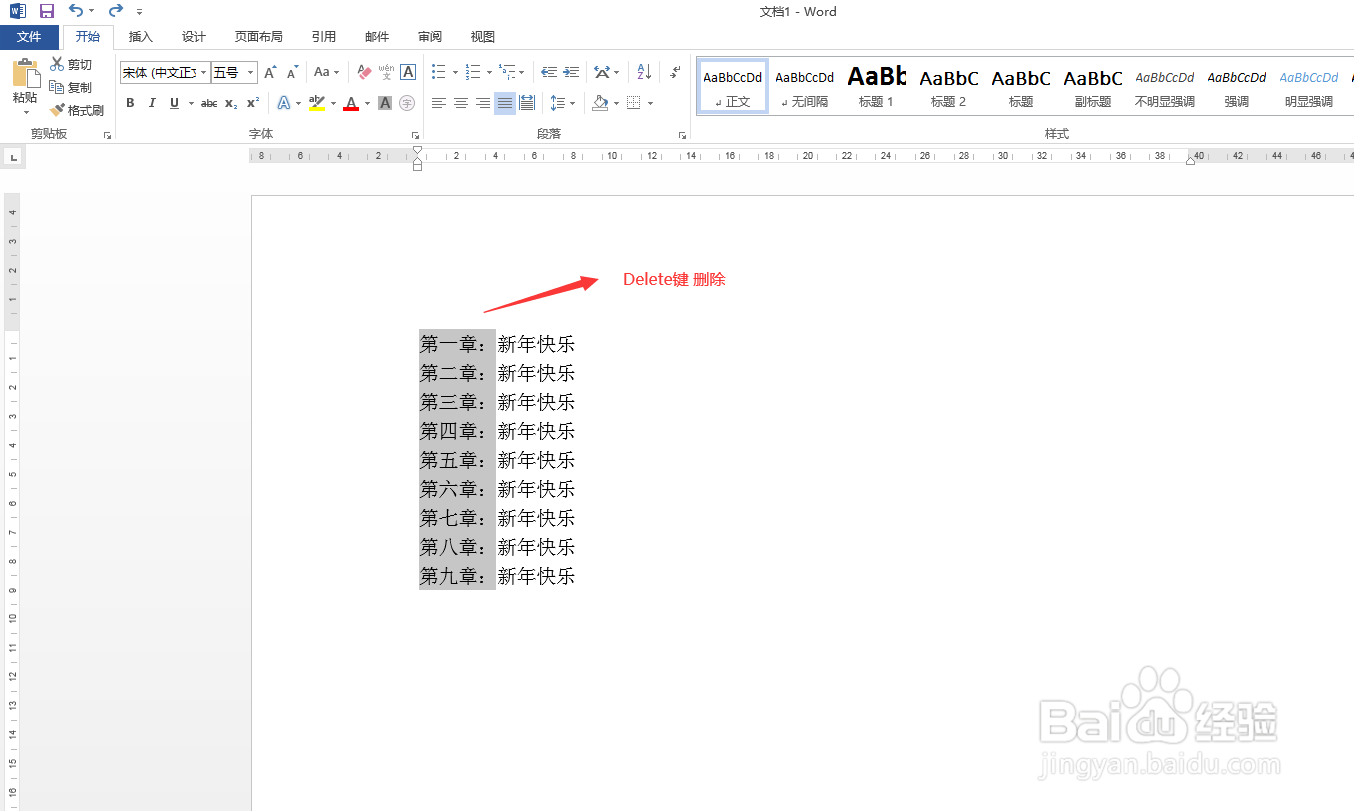This screenshot has width=1354, height=811.
Task: Click the yellow text highlight color button
Action: tap(317, 103)
